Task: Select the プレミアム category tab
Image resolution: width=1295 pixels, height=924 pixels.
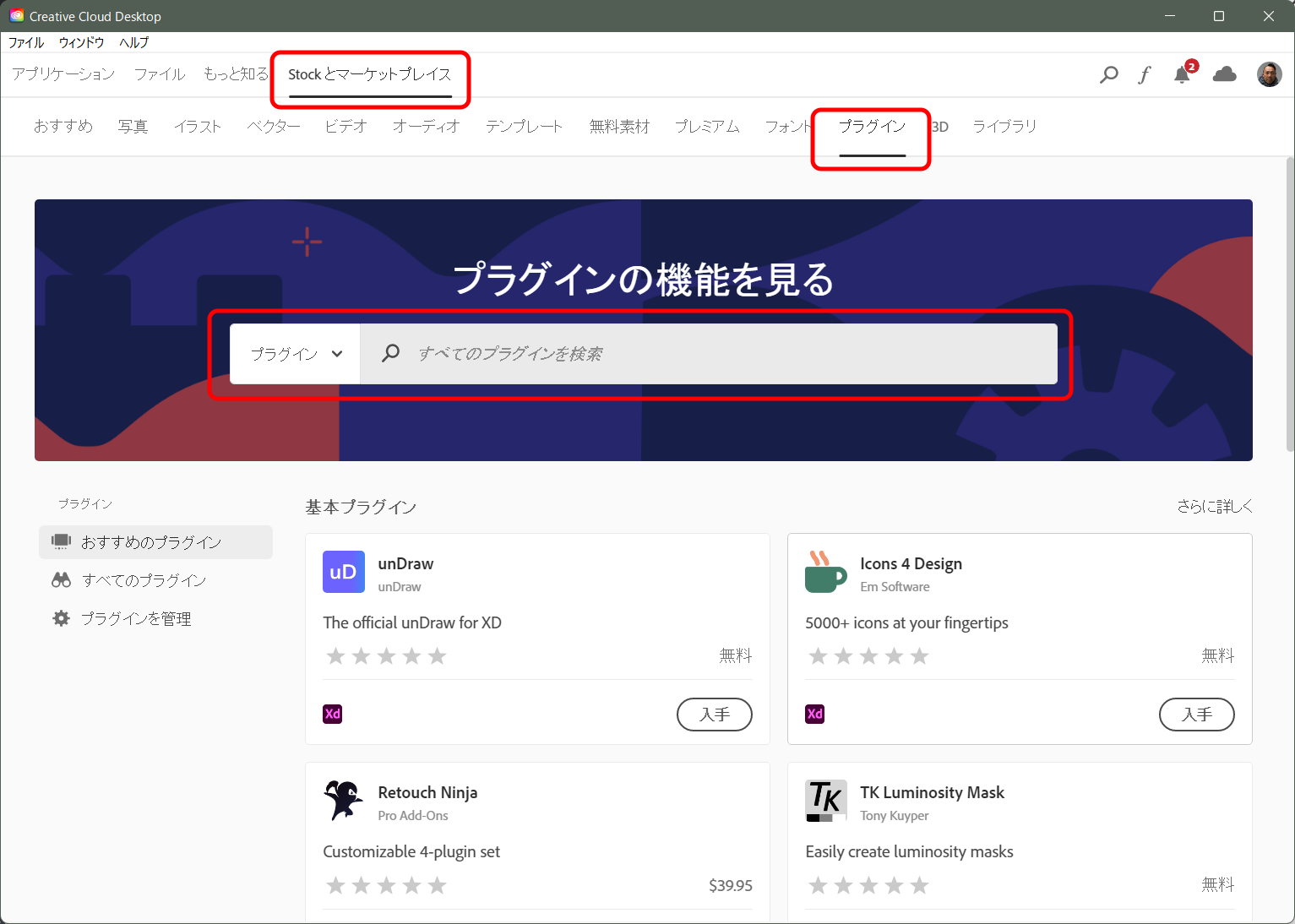Action: point(707,127)
